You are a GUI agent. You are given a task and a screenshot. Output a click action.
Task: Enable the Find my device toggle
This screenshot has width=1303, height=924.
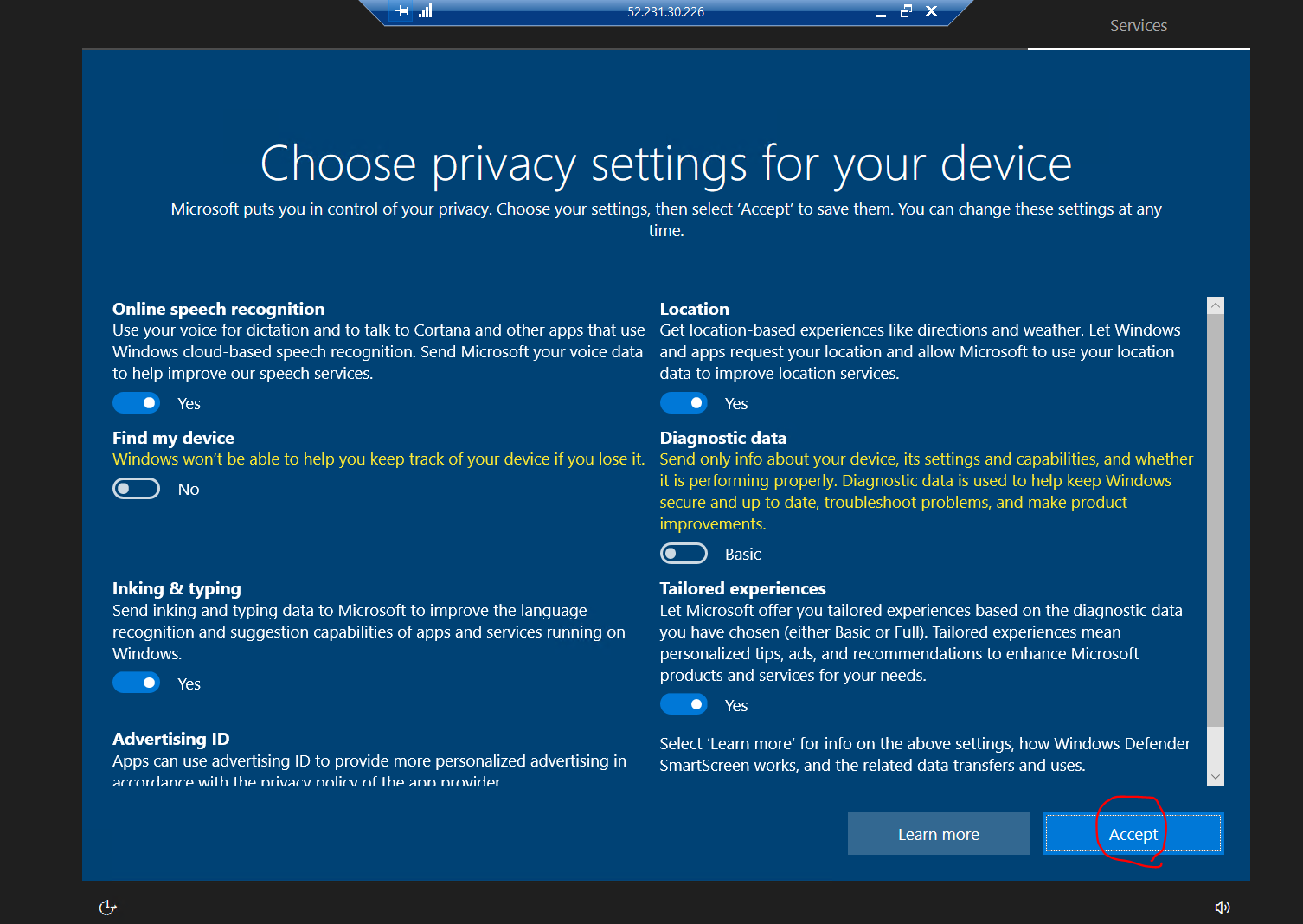137,489
